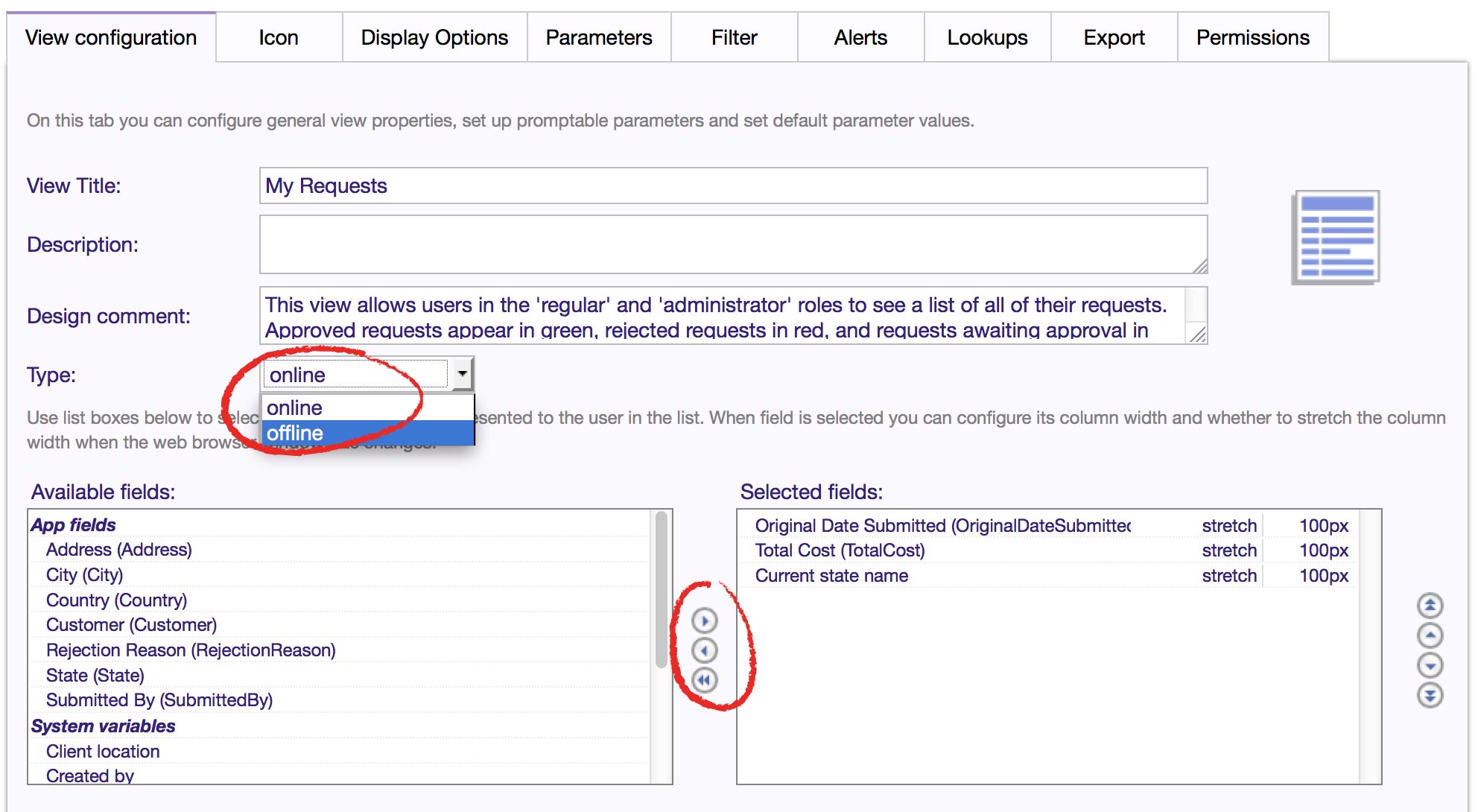This screenshot has width=1478, height=812.
Task: Select City (City) in available fields
Action: [339, 575]
